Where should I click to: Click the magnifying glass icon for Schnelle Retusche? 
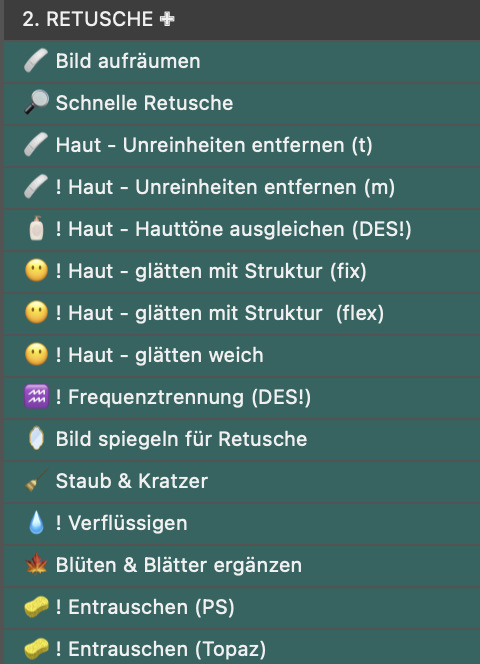[x=36, y=103]
